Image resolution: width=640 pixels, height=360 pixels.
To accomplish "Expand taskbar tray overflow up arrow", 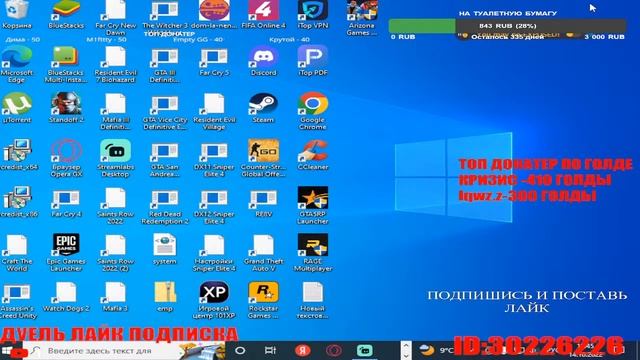I will 405,346.
